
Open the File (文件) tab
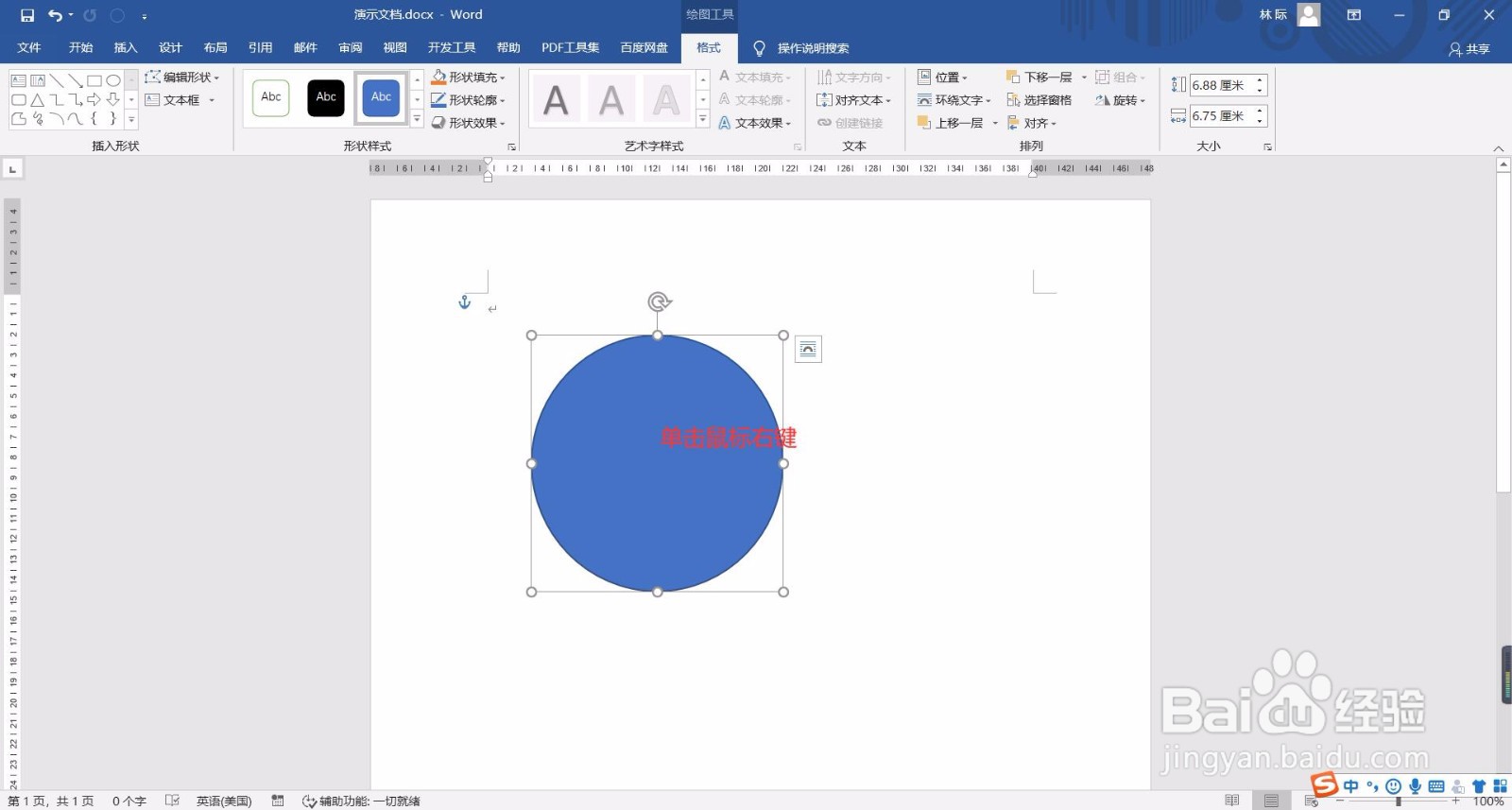(29, 48)
